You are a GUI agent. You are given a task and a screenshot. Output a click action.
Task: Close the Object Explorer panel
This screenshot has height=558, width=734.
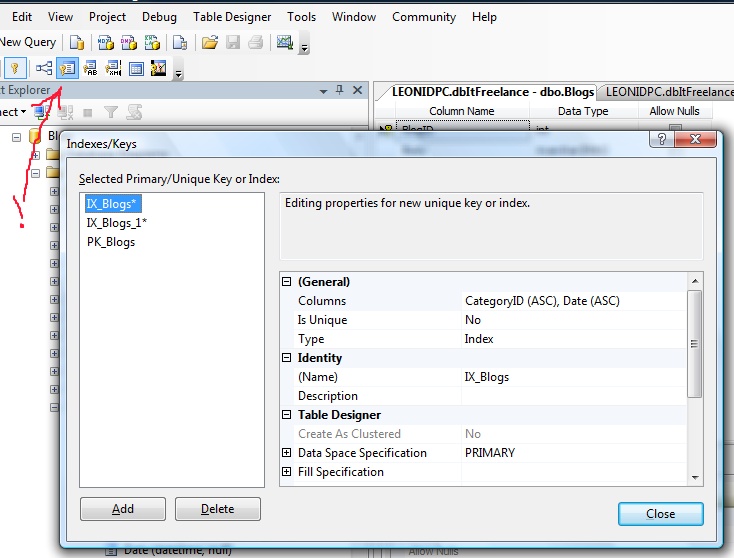[357, 90]
